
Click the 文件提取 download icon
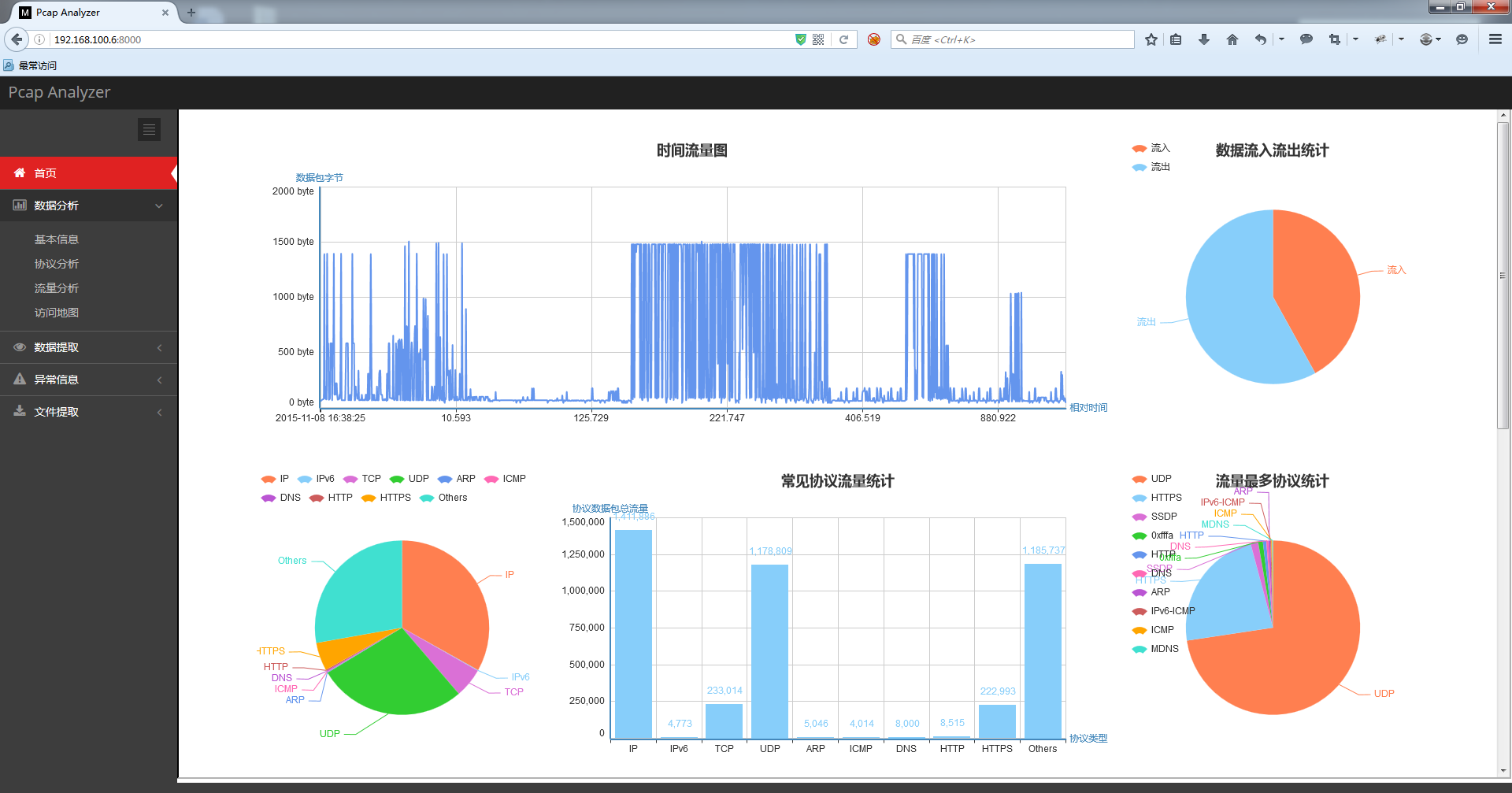[20, 411]
